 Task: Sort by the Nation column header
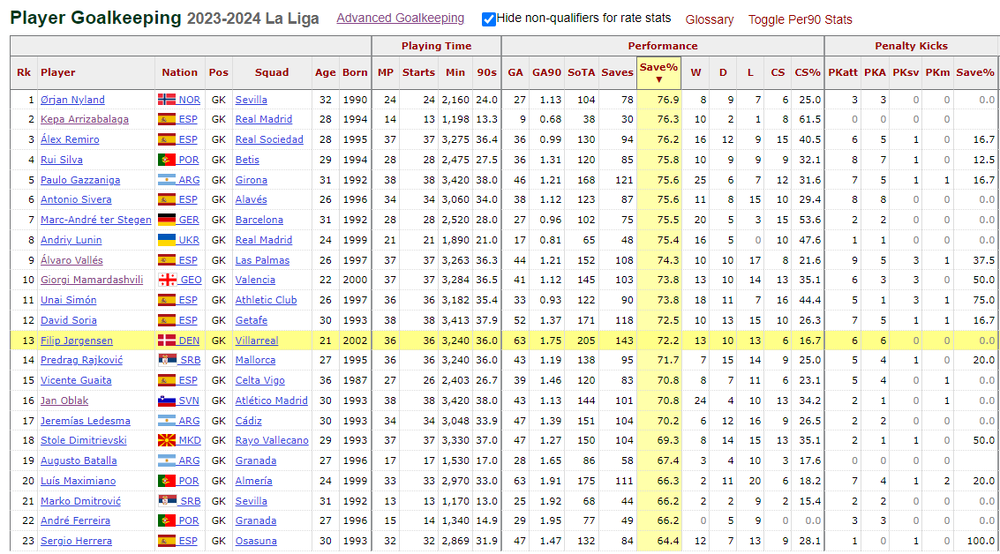click(179, 73)
